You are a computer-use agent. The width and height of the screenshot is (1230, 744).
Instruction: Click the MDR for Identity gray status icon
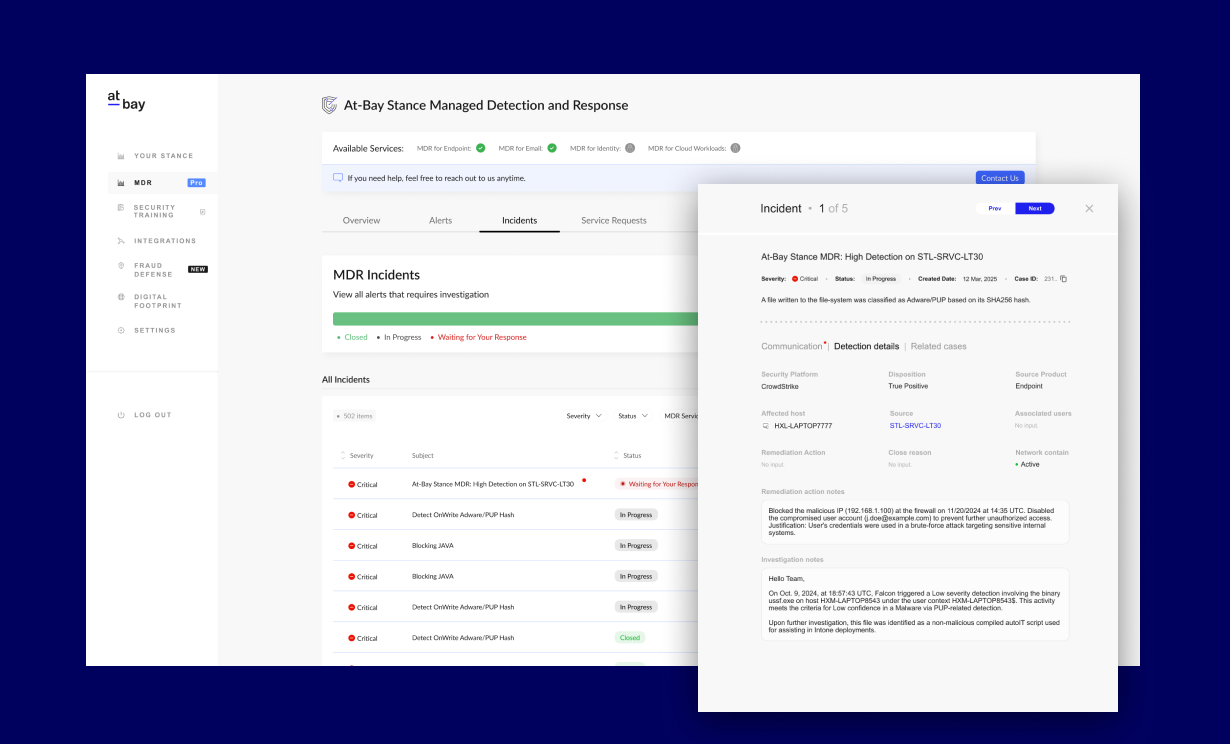pyautogui.click(x=630, y=148)
